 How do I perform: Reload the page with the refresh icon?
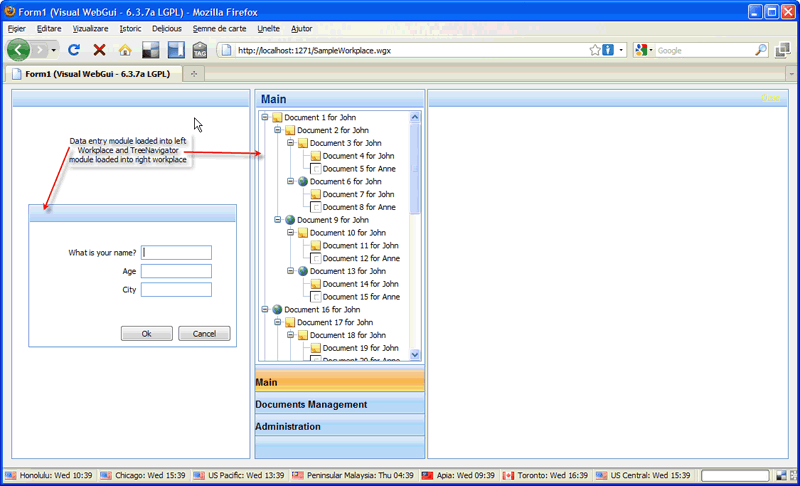74,50
